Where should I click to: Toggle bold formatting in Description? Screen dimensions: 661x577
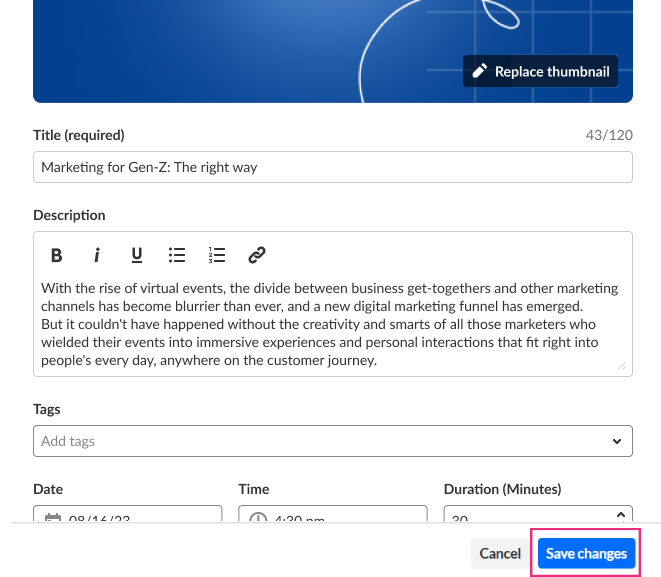point(56,255)
